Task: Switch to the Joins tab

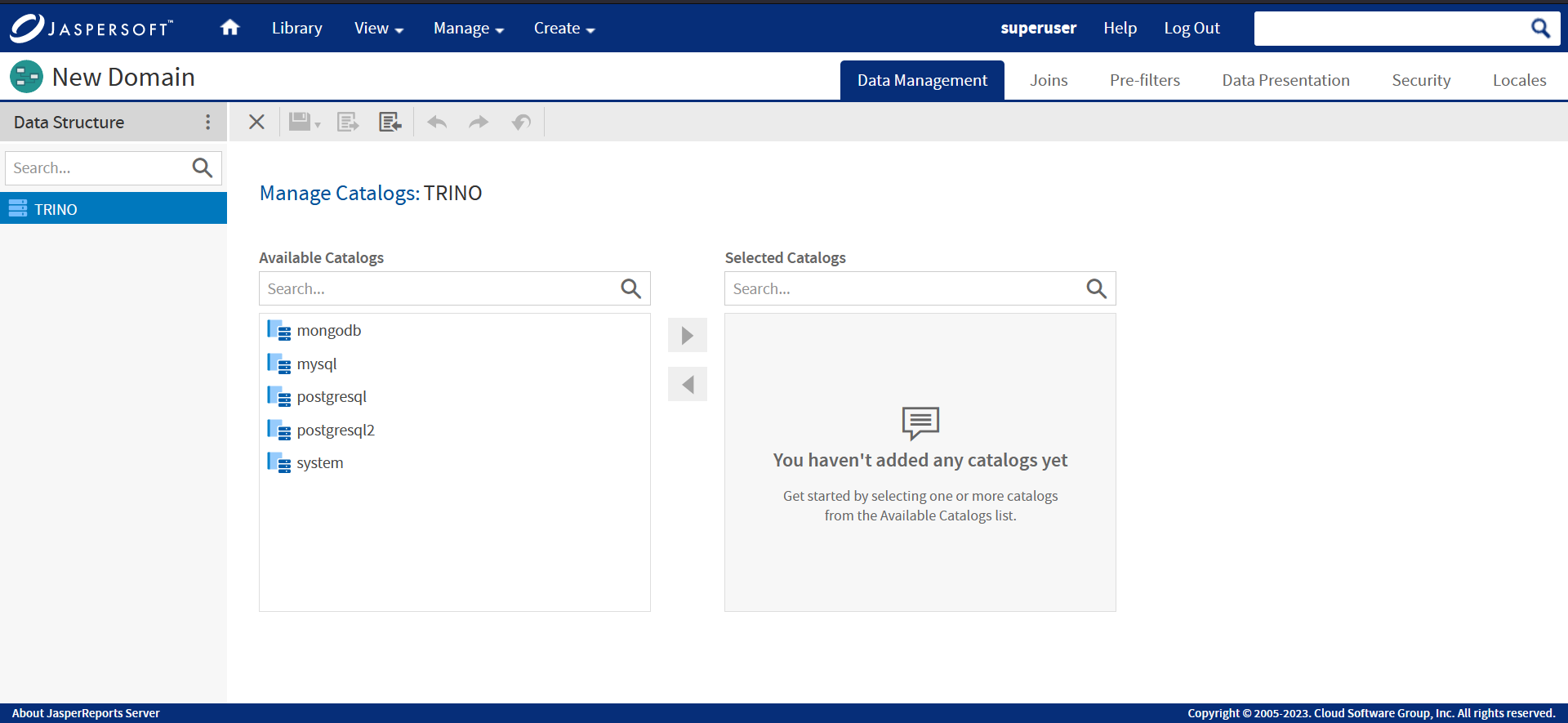Action: pos(1049,80)
